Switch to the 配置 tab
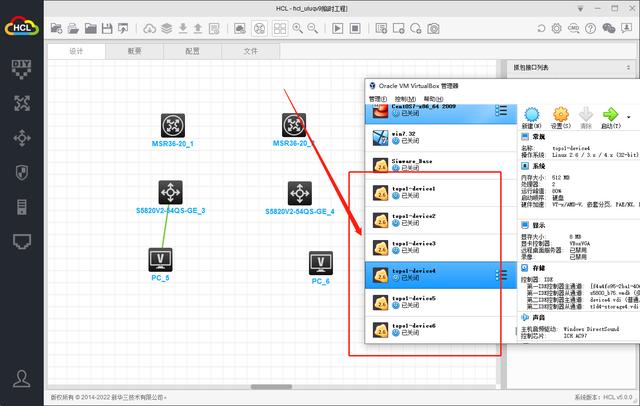The height and width of the screenshot is (406, 640). [193, 51]
